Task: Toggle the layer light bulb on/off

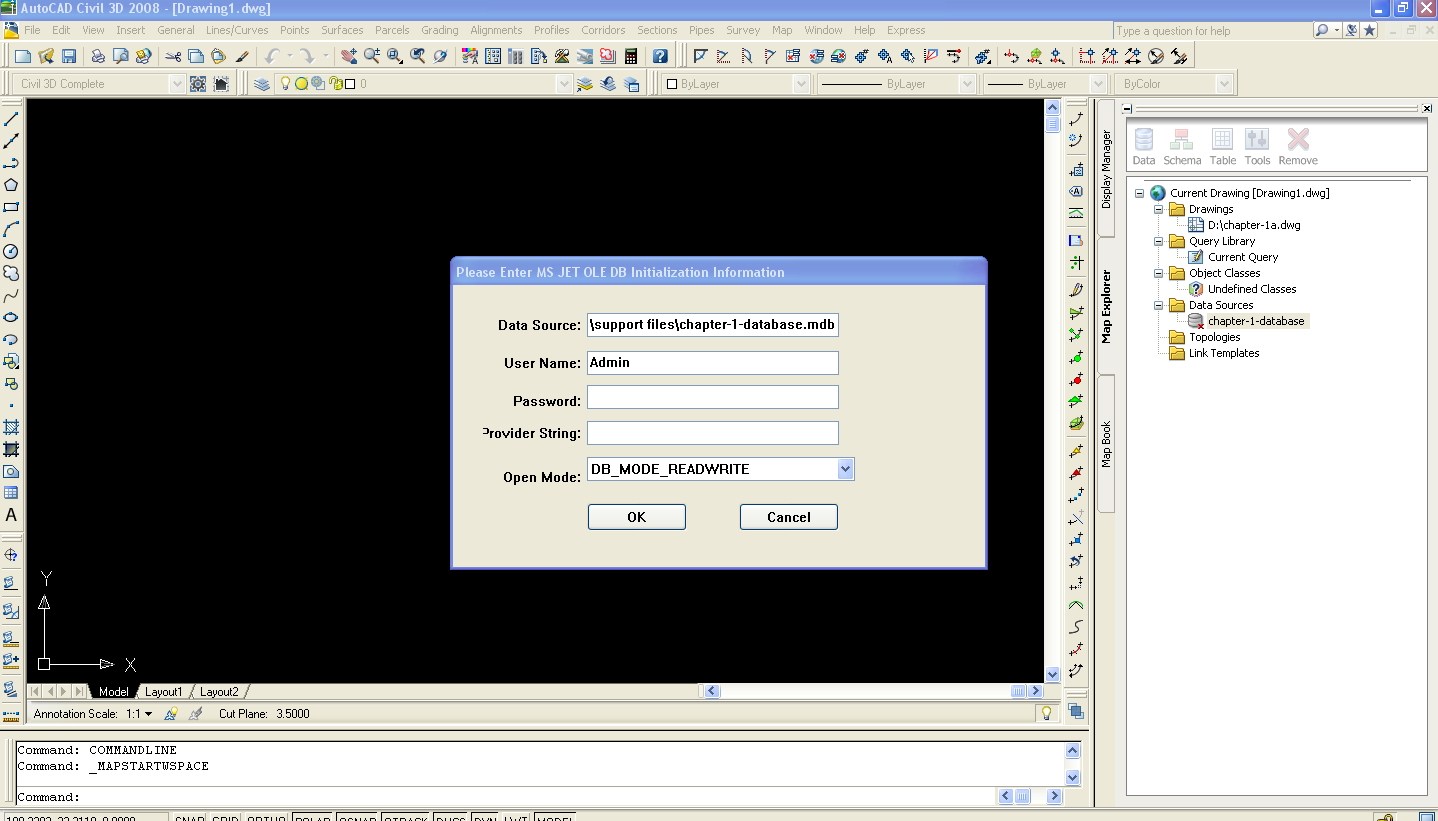Action: pos(283,83)
